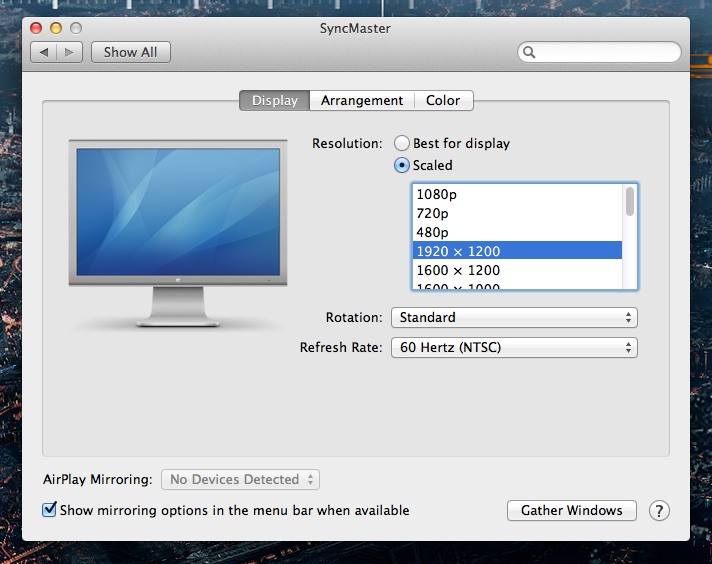This screenshot has width=712, height=564.
Task: Open help with the question mark button
Action: (x=659, y=510)
